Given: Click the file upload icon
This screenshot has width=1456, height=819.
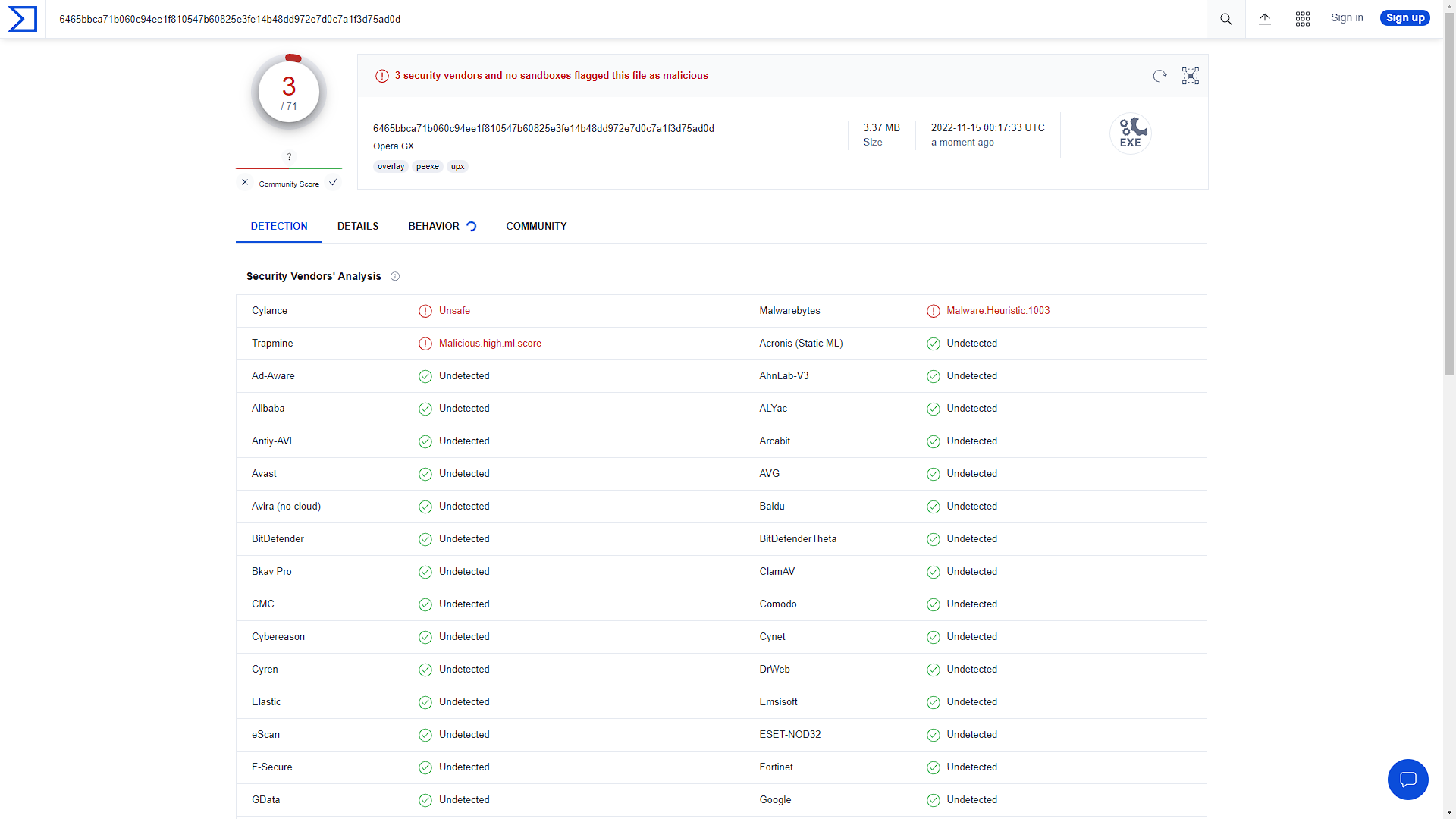Looking at the screenshot, I should pos(1264,19).
